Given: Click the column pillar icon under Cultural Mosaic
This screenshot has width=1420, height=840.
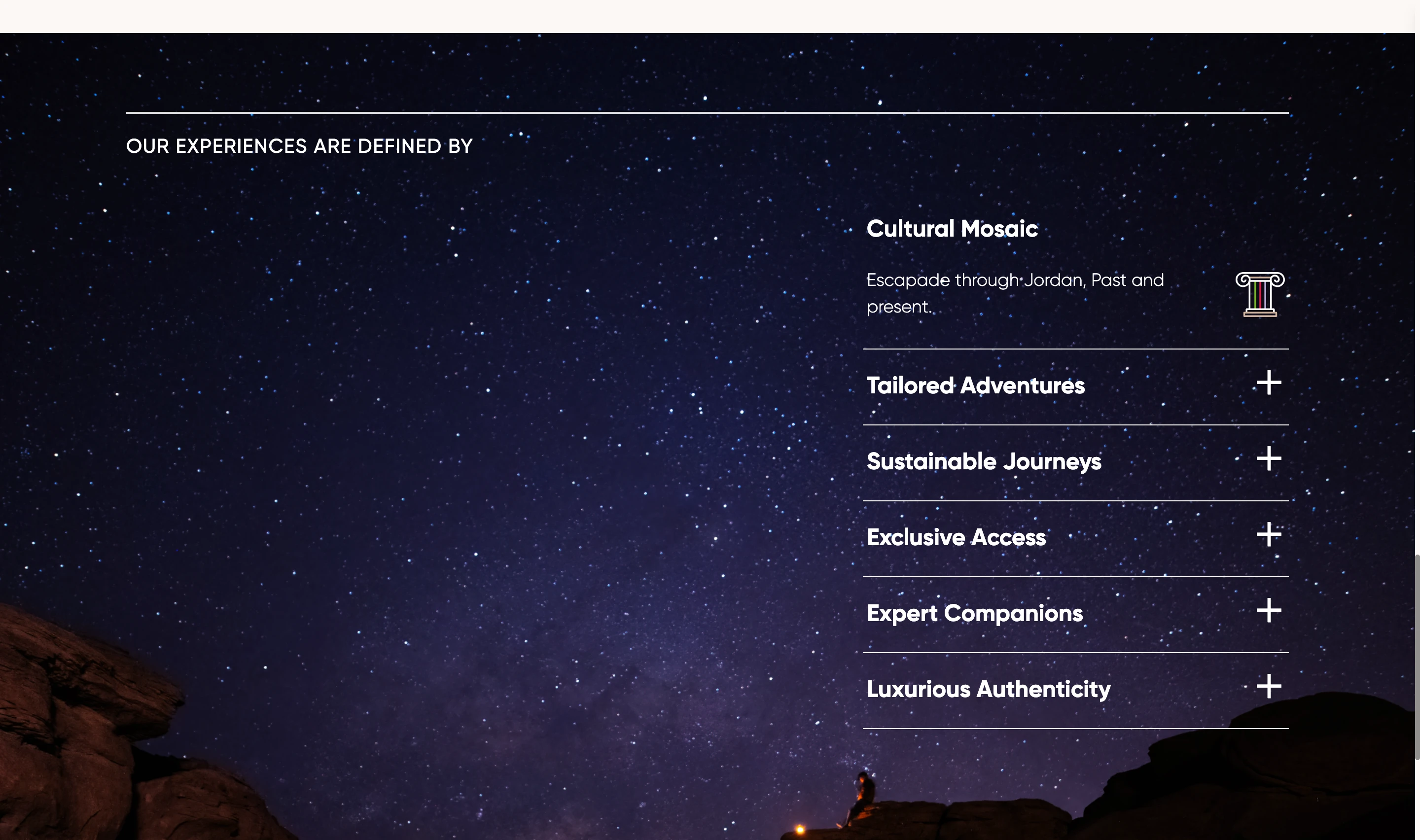Looking at the screenshot, I should [1259, 294].
